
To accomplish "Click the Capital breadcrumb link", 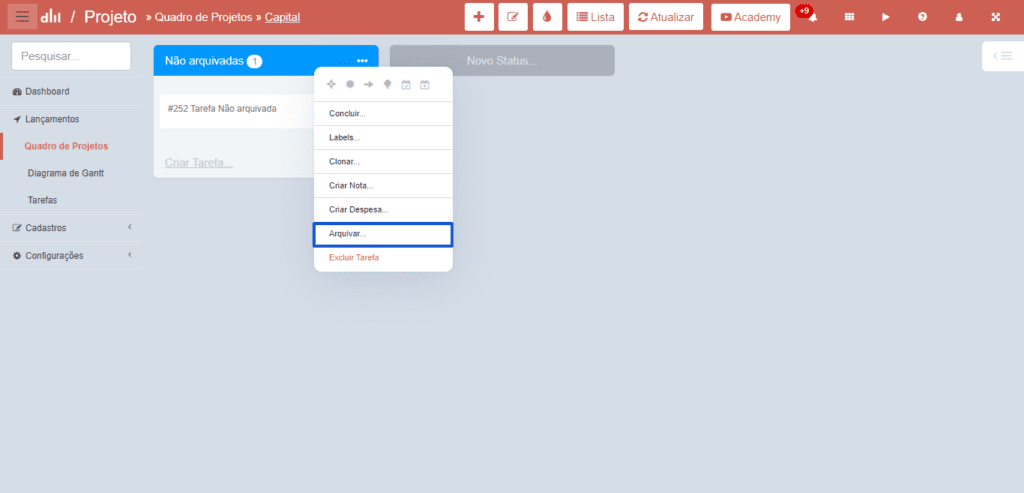I will click(x=282, y=18).
